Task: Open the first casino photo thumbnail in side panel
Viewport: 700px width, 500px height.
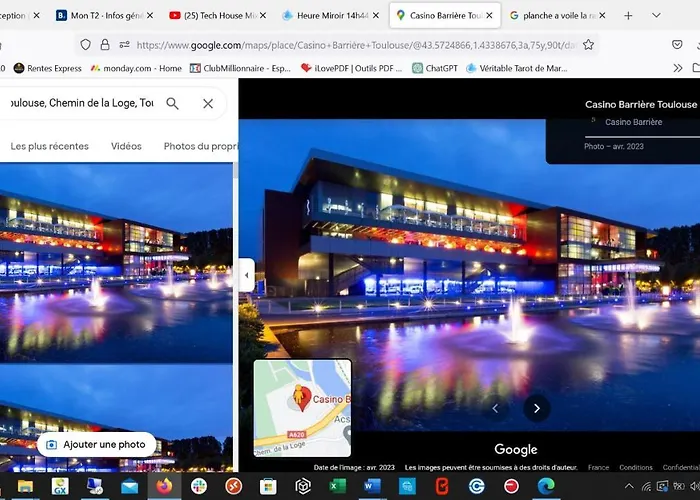Action: click(x=116, y=262)
